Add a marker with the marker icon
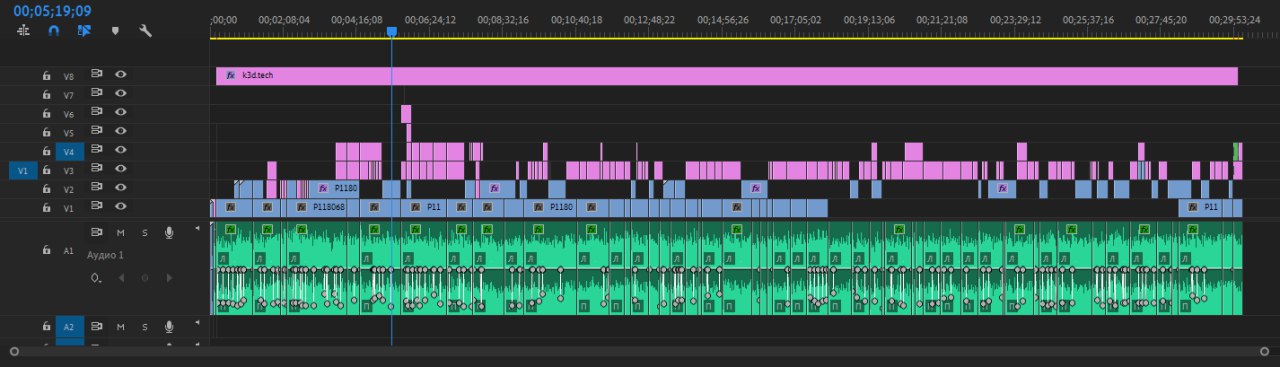The image size is (1280, 367). (115, 30)
